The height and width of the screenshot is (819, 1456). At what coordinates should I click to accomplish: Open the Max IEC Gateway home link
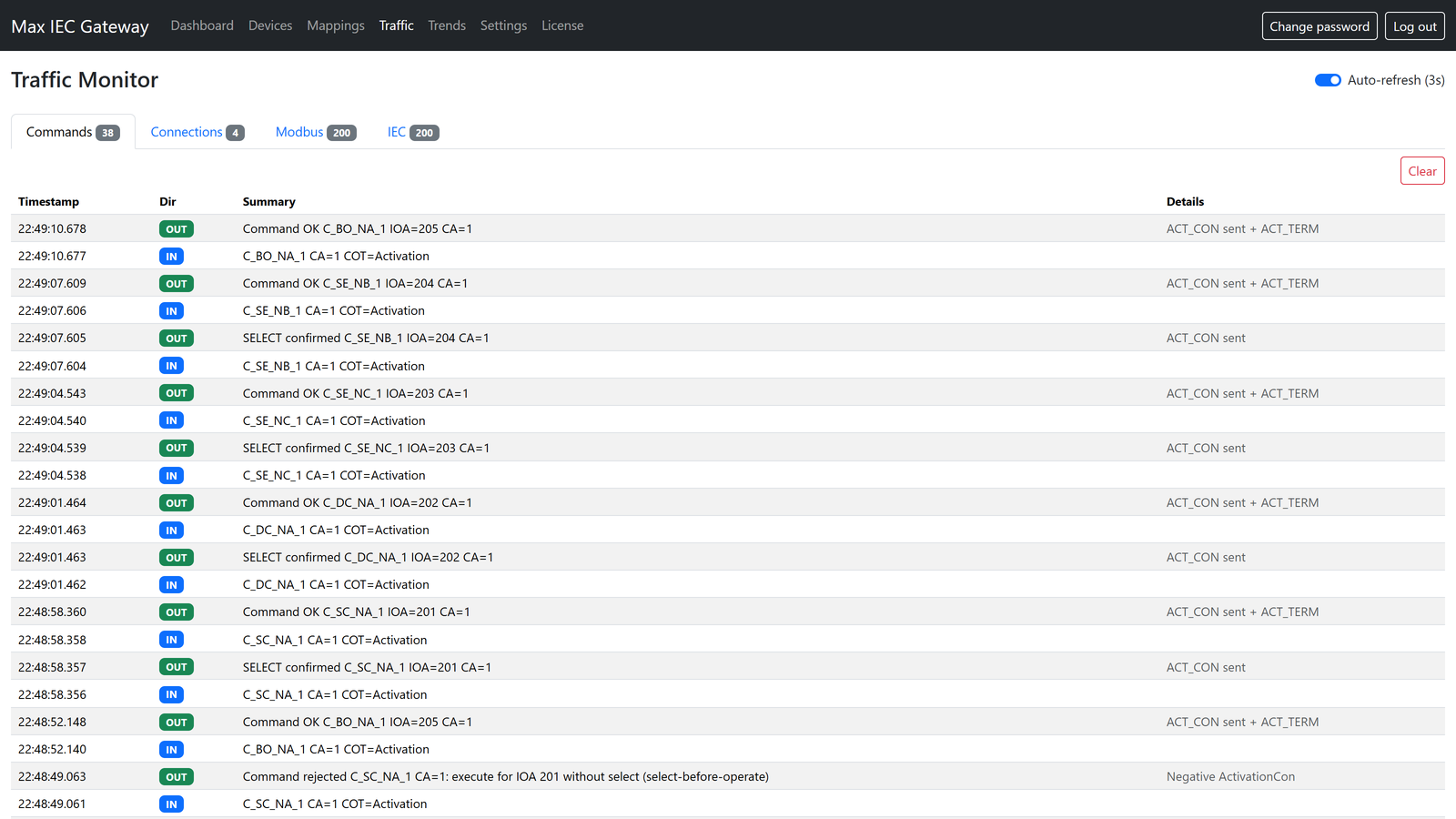(80, 26)
